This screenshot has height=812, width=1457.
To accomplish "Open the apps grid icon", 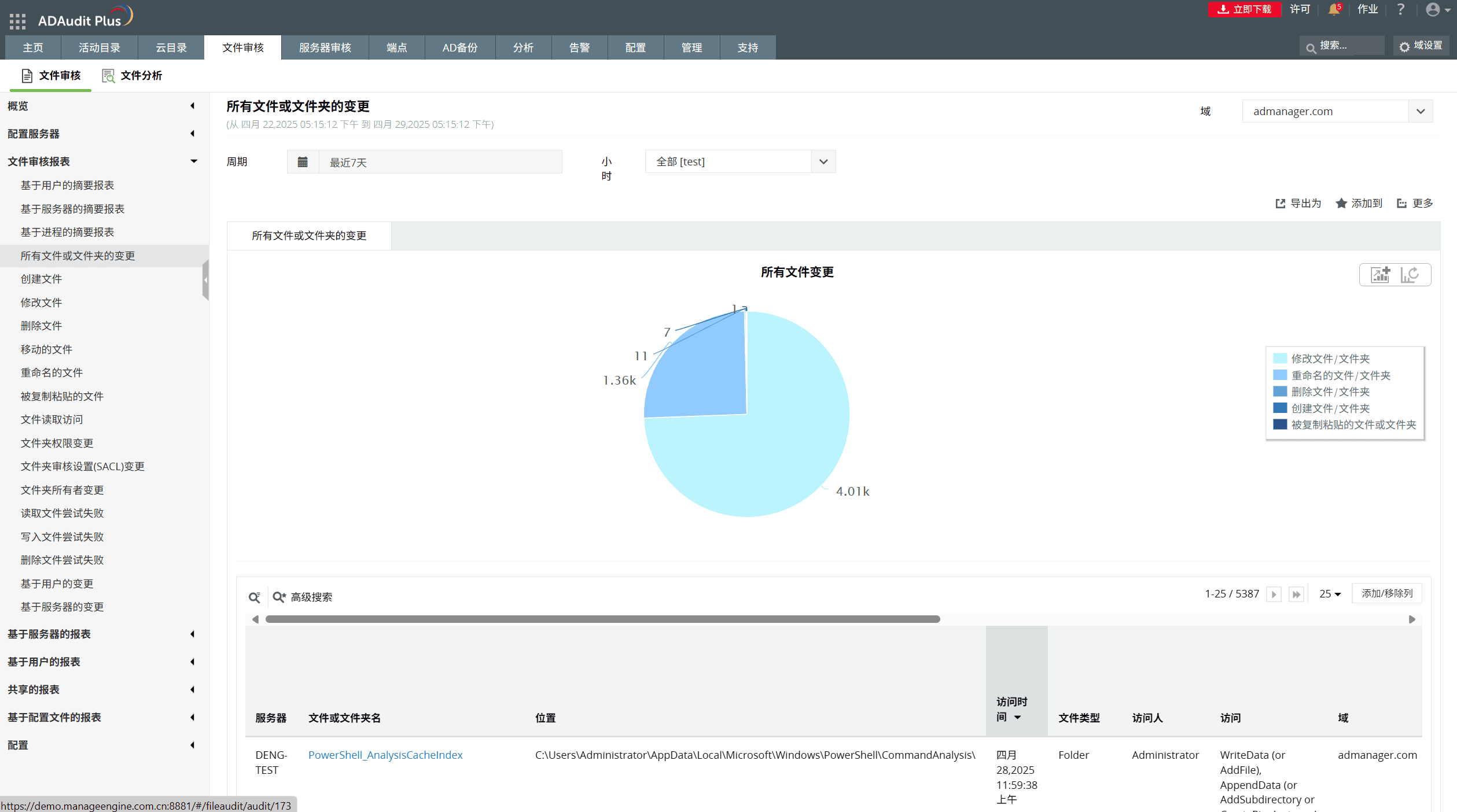I will coord(17,21).
